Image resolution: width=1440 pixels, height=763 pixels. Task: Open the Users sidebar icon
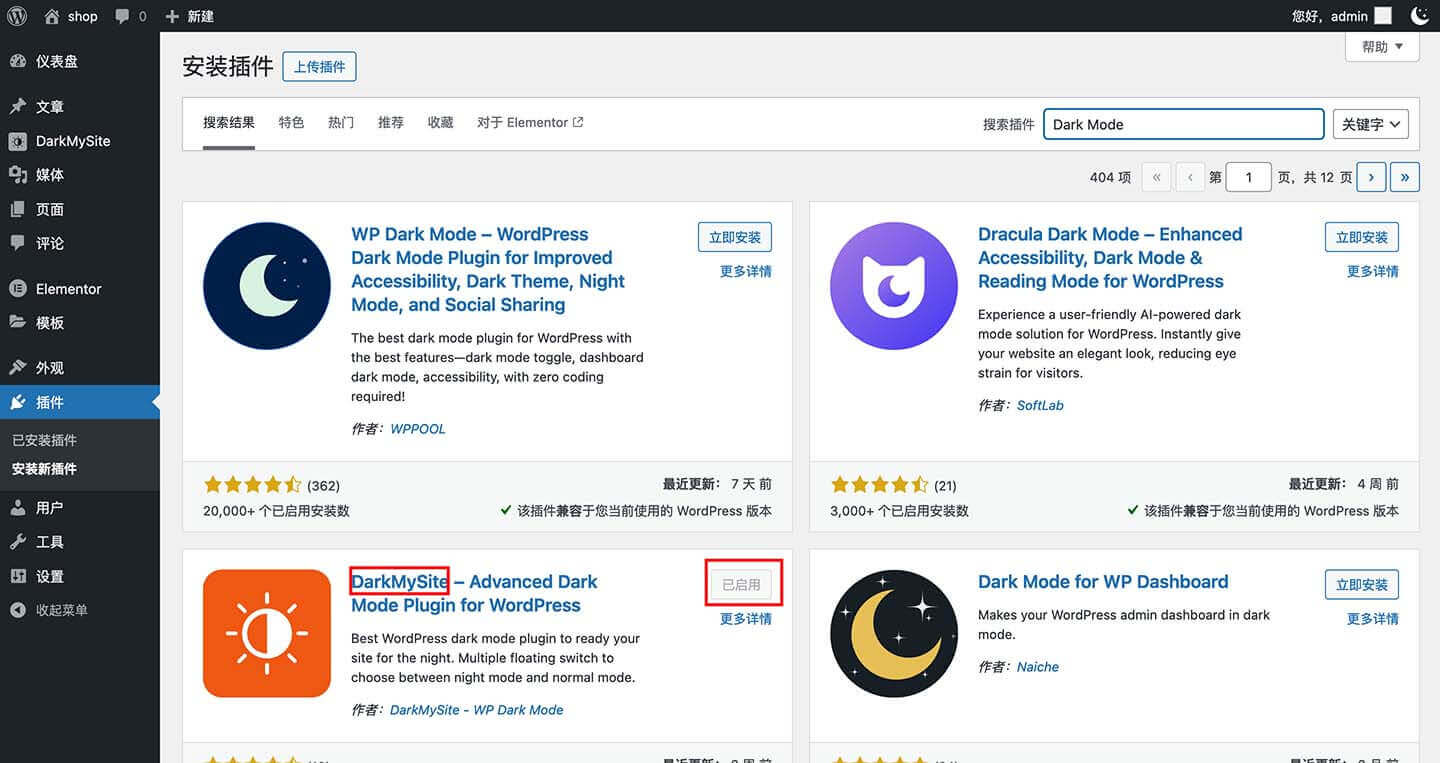tap(18, 508)
